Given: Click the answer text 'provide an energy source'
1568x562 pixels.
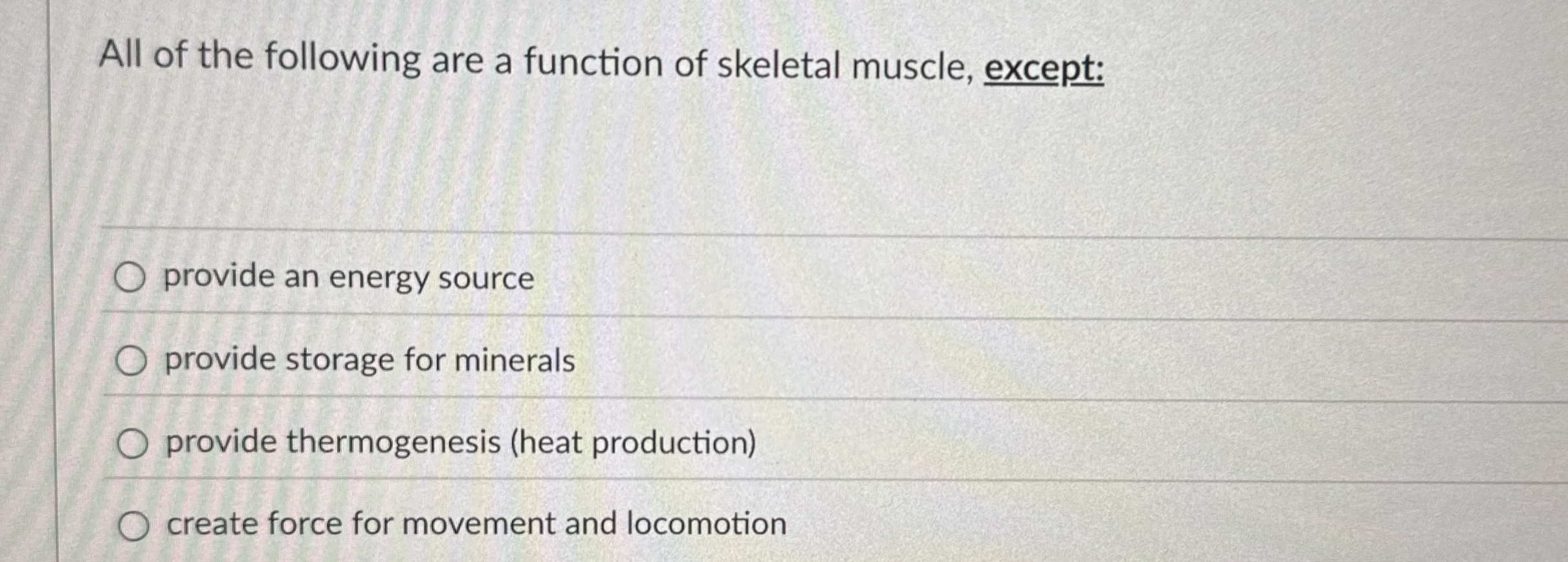Looking at the screenshot, I should pos(348,278).
